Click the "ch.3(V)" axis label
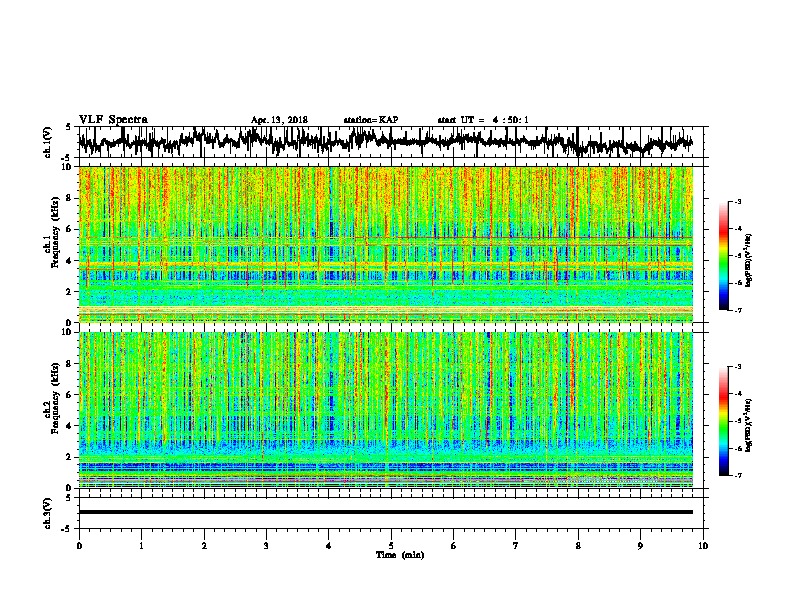 48,513
